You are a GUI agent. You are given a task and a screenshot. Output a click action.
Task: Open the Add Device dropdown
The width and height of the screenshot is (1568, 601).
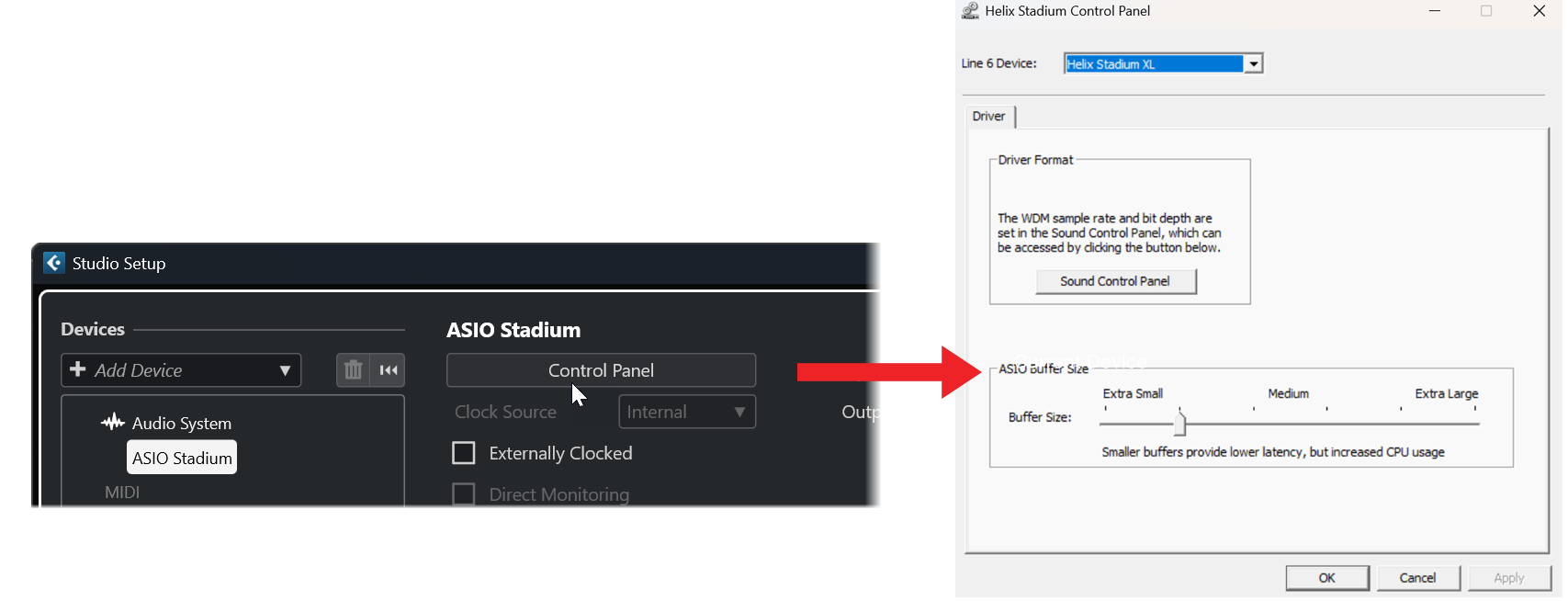click(285, 369)
